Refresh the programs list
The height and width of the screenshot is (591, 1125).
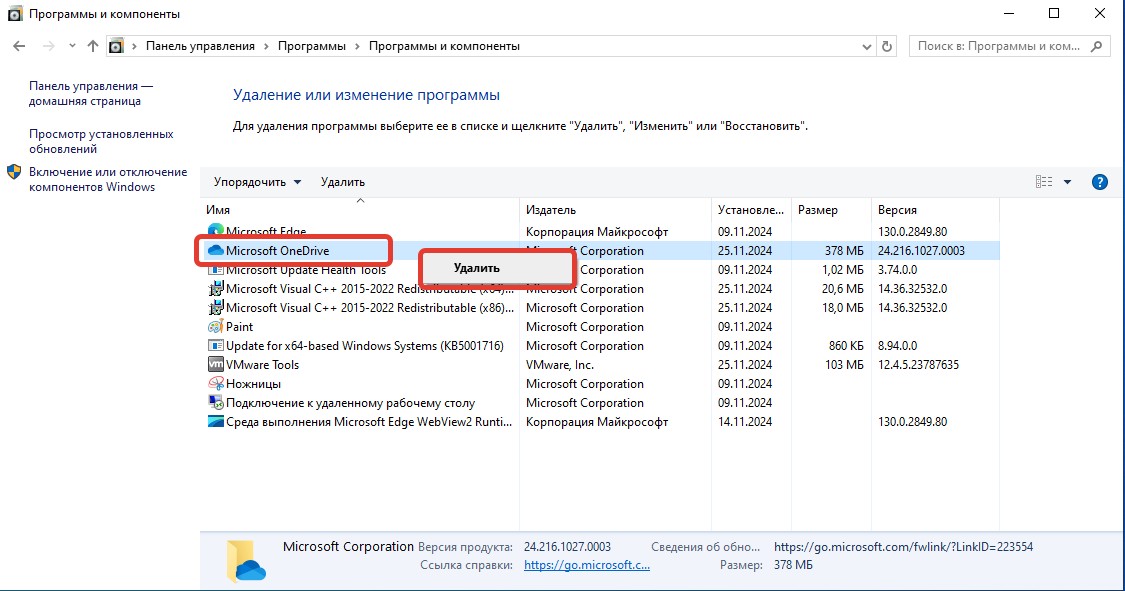click(x=887, y=46)
